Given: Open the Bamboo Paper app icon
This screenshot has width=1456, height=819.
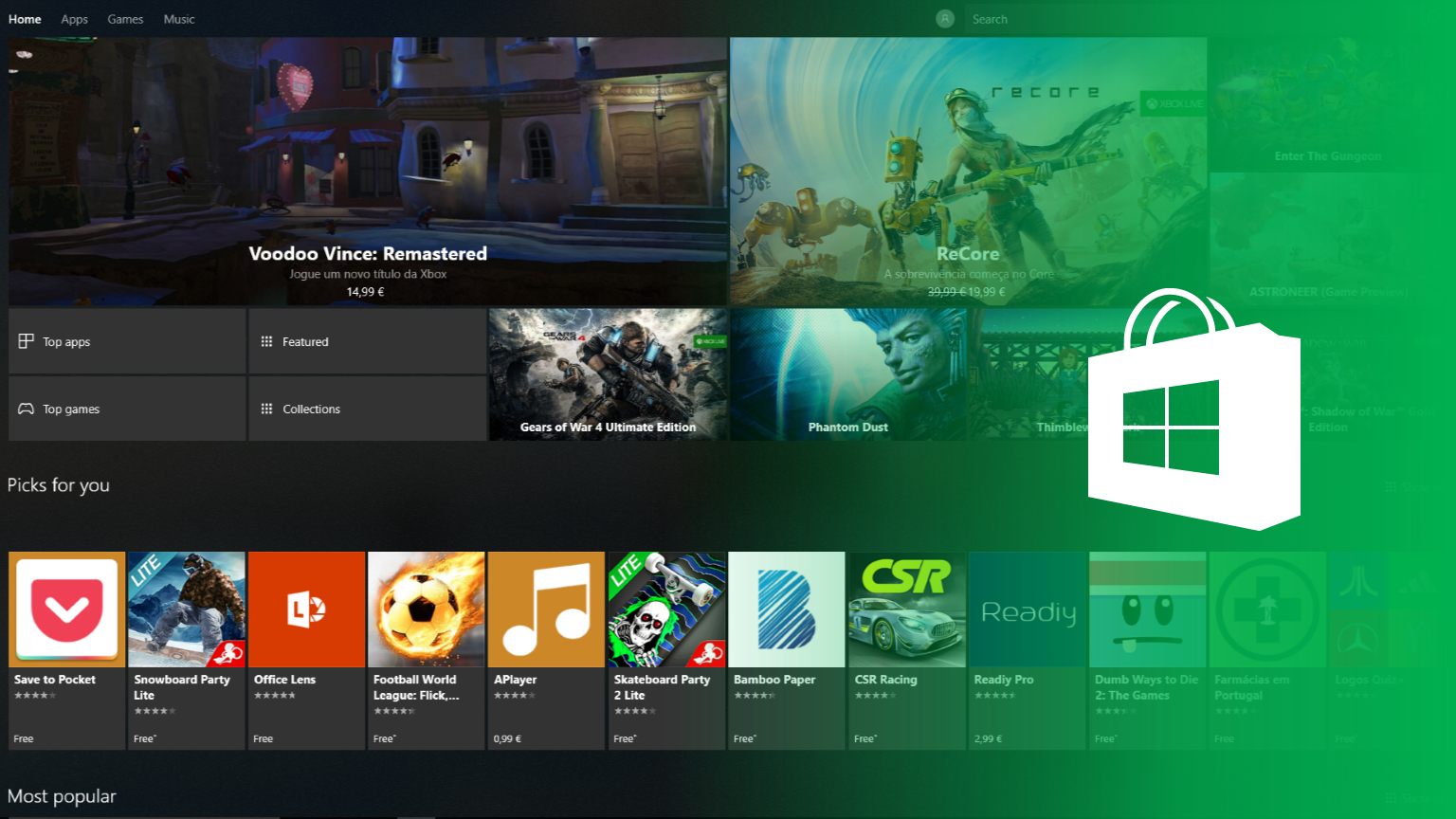Looking at the screenshot, I should 787,610.
